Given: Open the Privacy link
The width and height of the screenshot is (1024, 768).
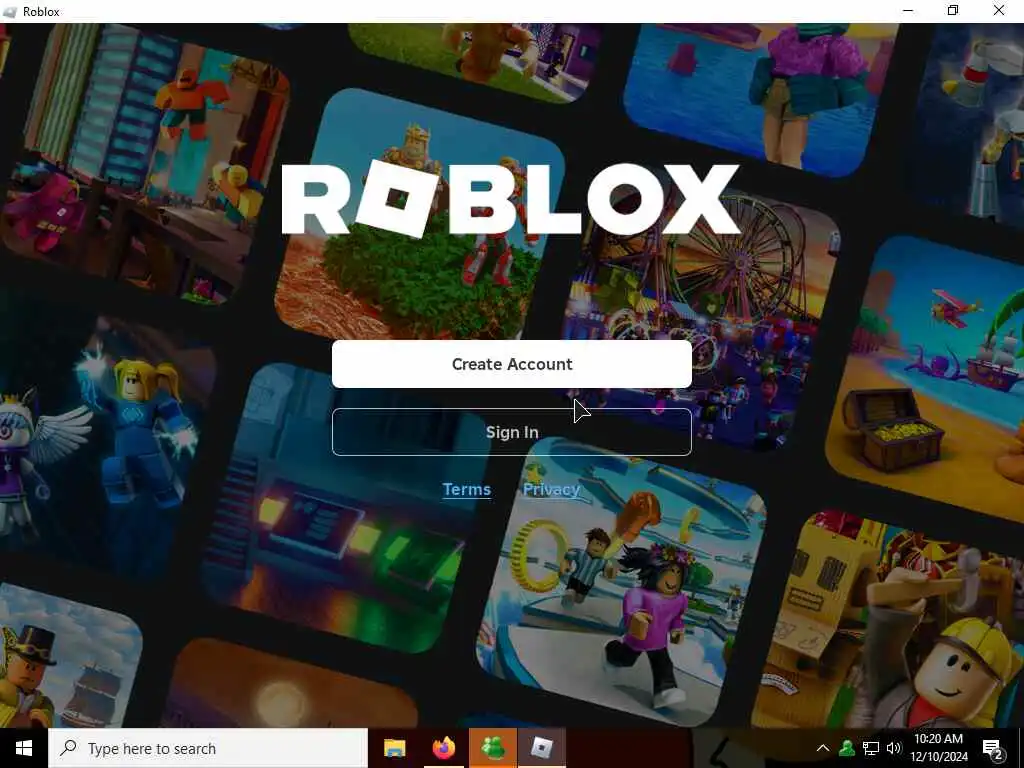Looking at the screenshot, I should tap(551, 489).
